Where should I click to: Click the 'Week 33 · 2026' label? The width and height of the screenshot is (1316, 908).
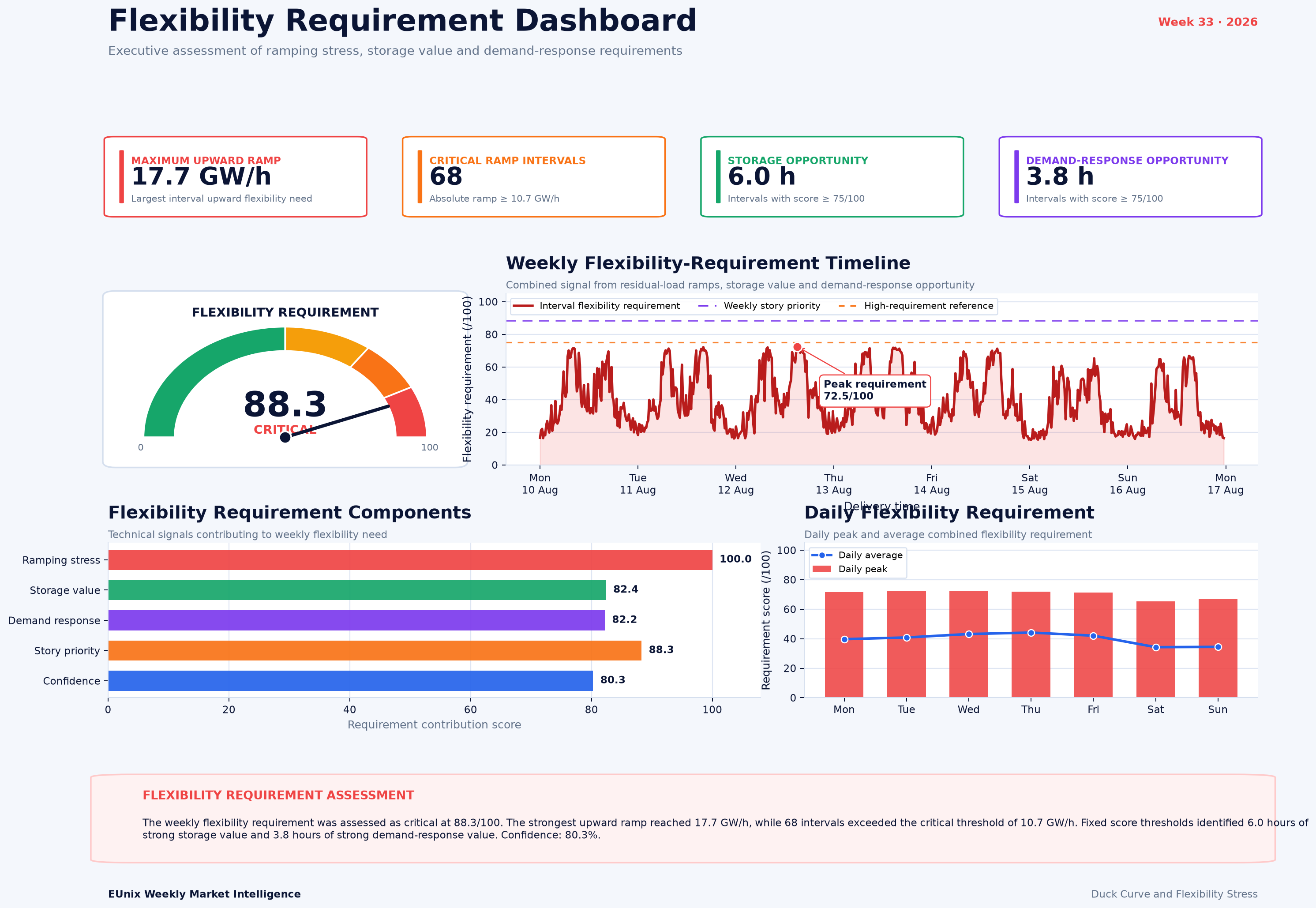click(x=1207, y=22)
